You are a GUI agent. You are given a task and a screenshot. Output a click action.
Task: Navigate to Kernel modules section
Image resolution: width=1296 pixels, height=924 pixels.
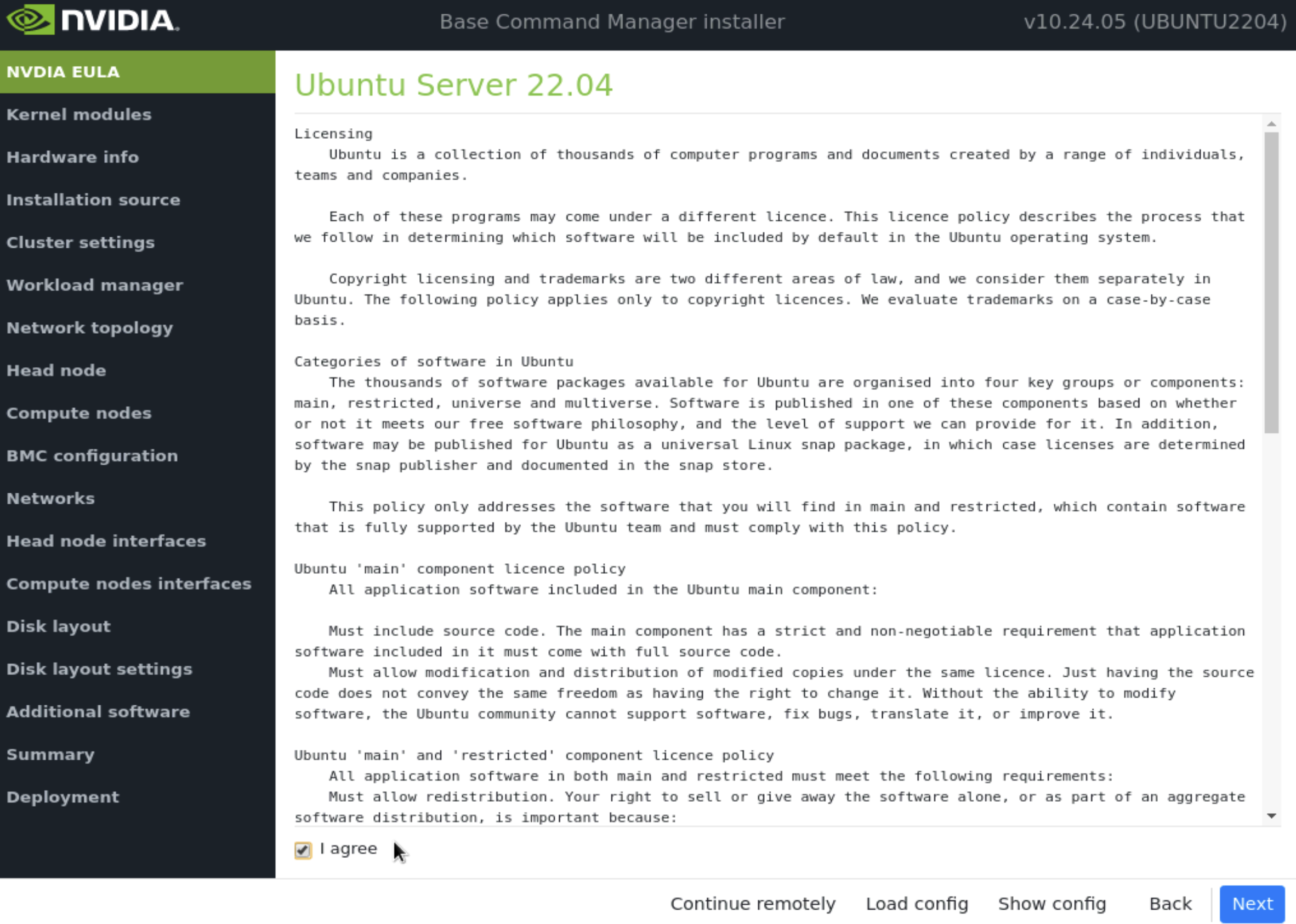coord(79,114)
